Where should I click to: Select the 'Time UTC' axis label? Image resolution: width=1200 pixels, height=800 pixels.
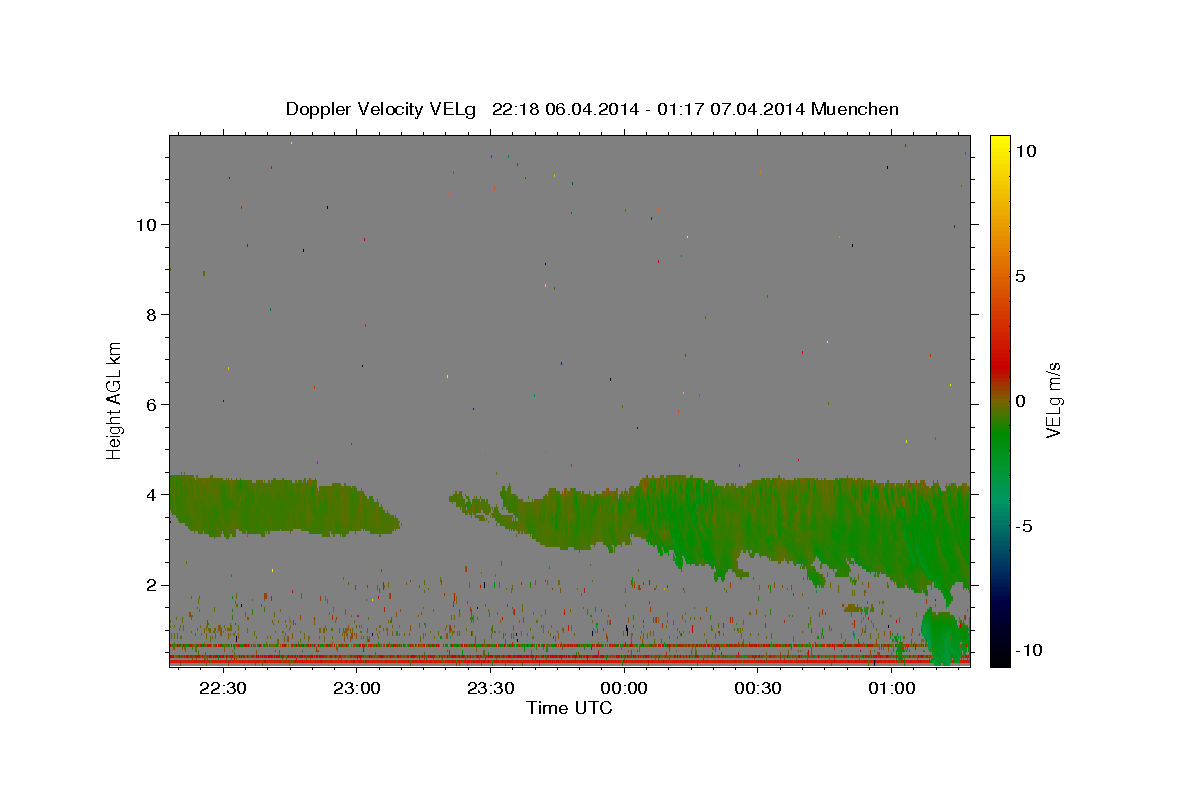(569, 708)
